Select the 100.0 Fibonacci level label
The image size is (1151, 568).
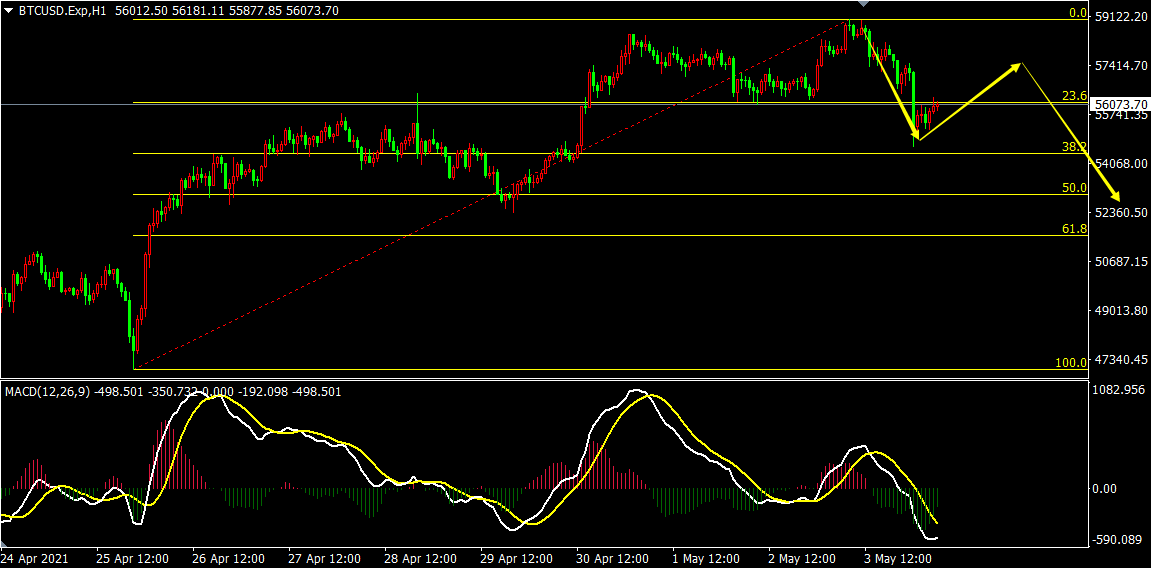(1072, 363)
